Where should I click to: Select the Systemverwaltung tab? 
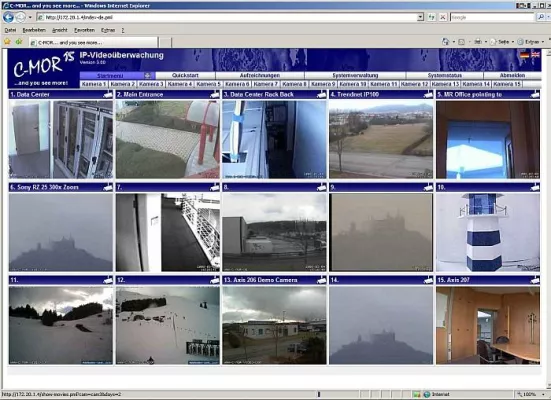355,75
